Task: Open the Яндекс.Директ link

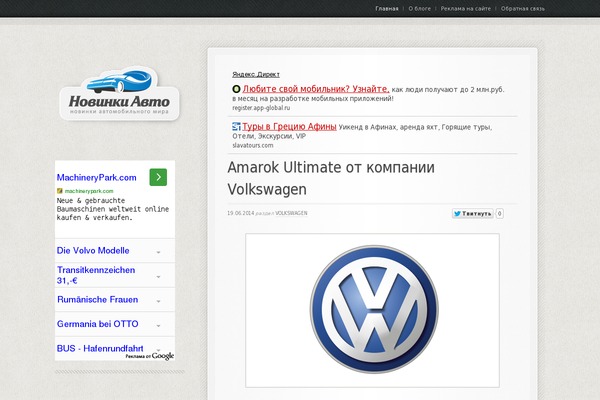Action: [x=256, y=74]
